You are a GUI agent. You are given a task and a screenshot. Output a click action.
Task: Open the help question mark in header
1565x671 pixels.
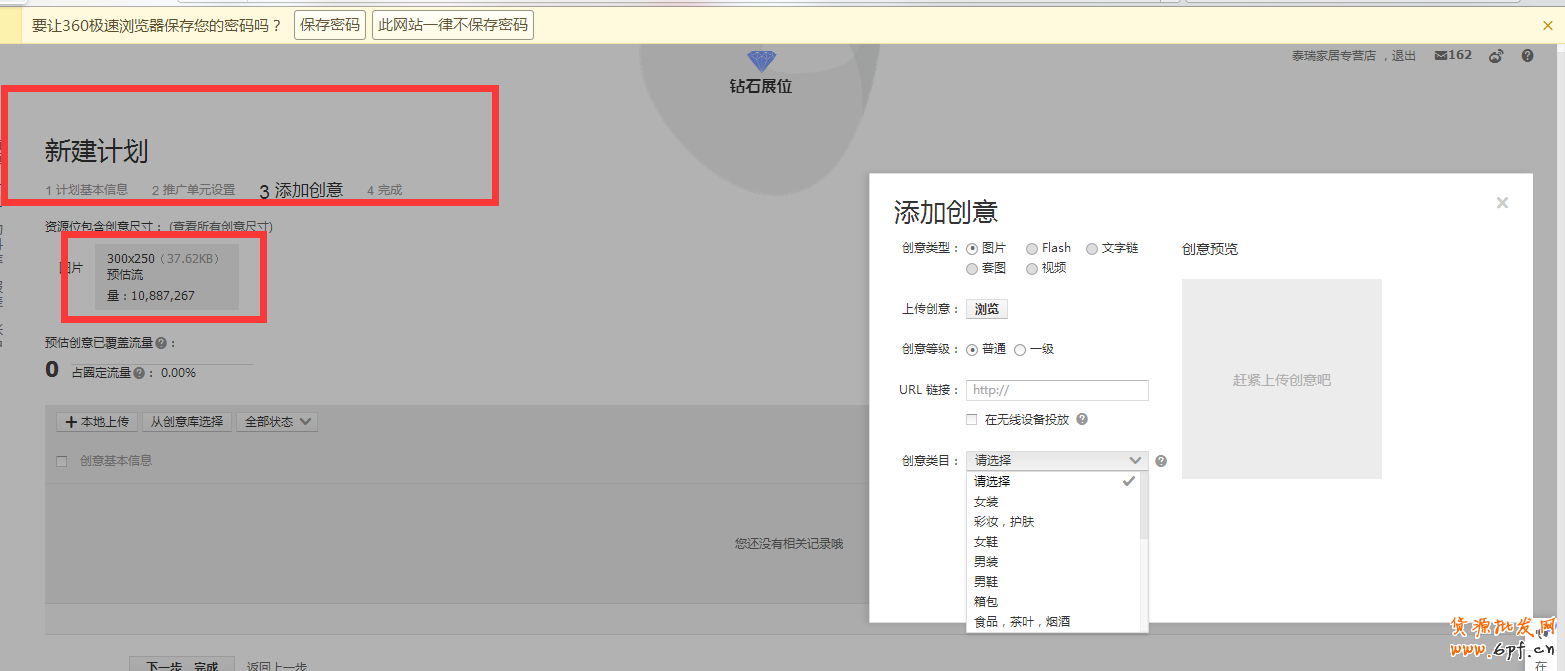pos(1527,56)
